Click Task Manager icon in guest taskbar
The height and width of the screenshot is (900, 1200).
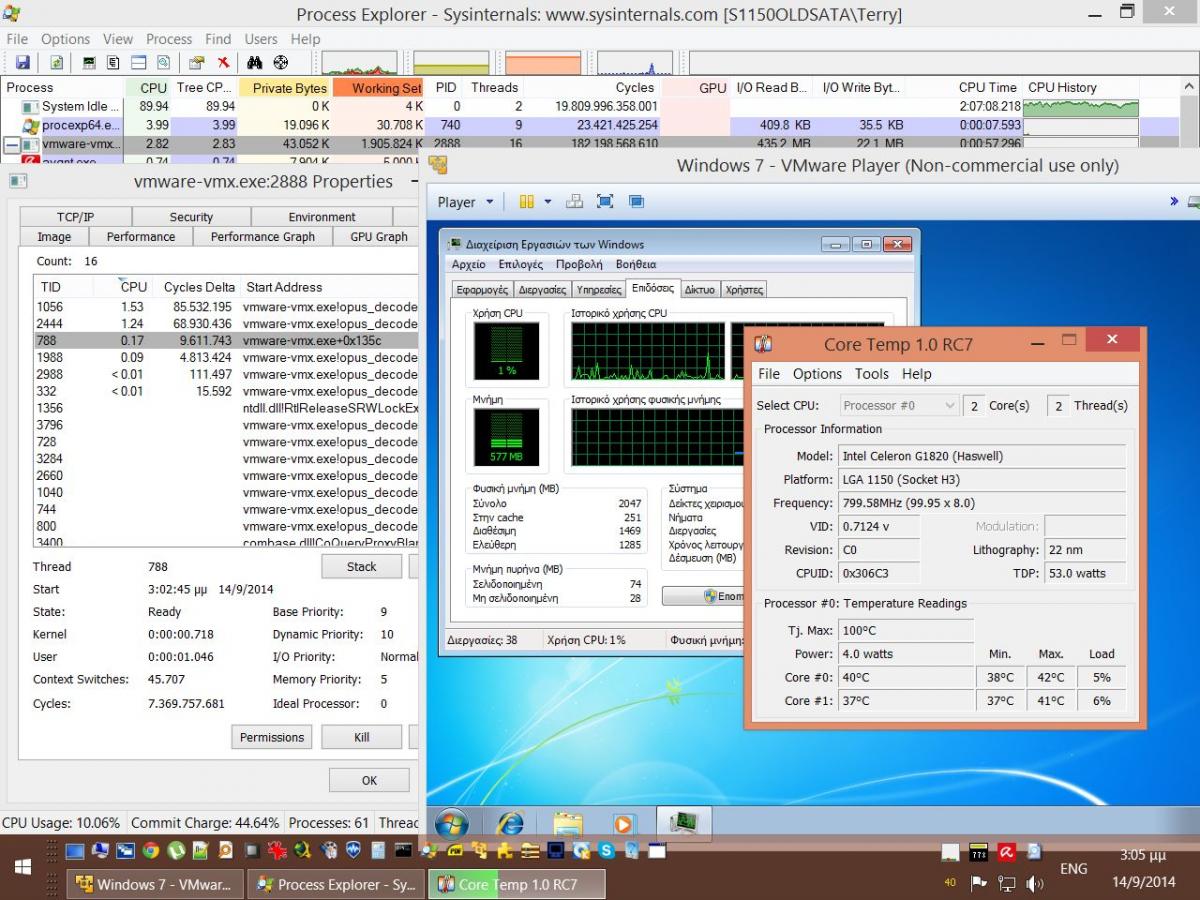tap(685, 823)
